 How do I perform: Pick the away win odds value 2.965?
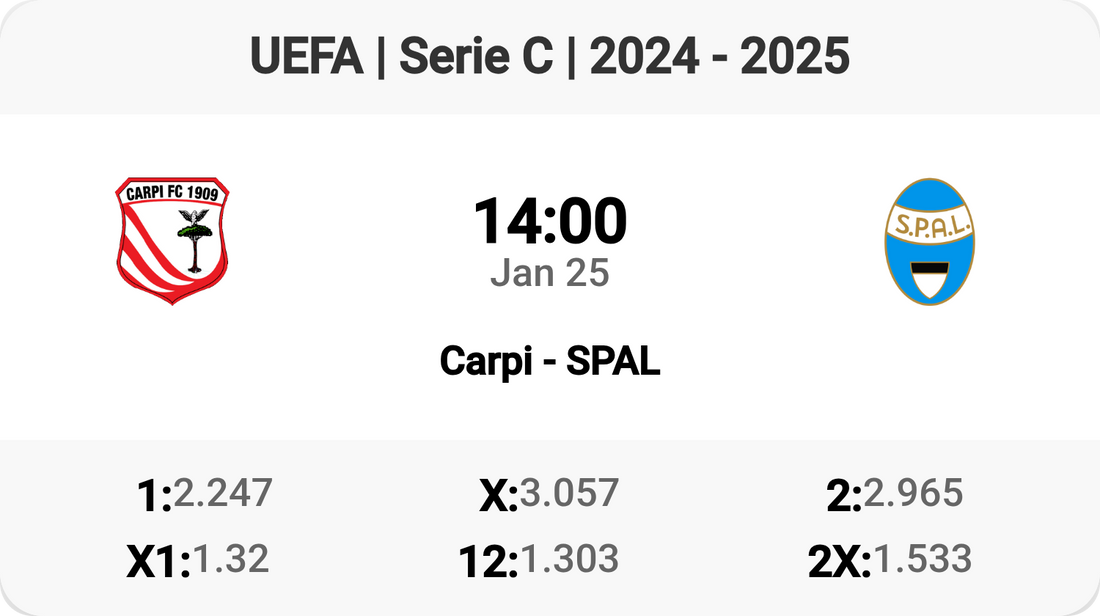coord(913,493)
